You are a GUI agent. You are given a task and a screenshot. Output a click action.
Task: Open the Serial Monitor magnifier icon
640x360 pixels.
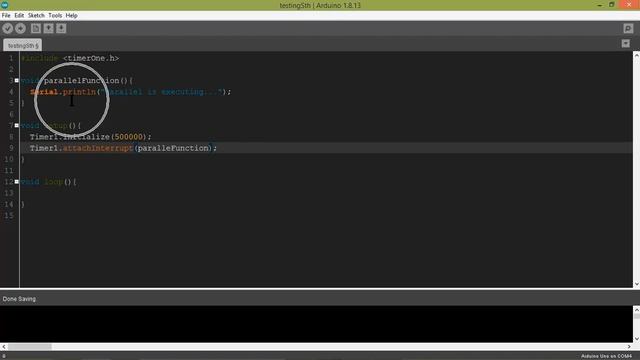click(x=628, y=28)
